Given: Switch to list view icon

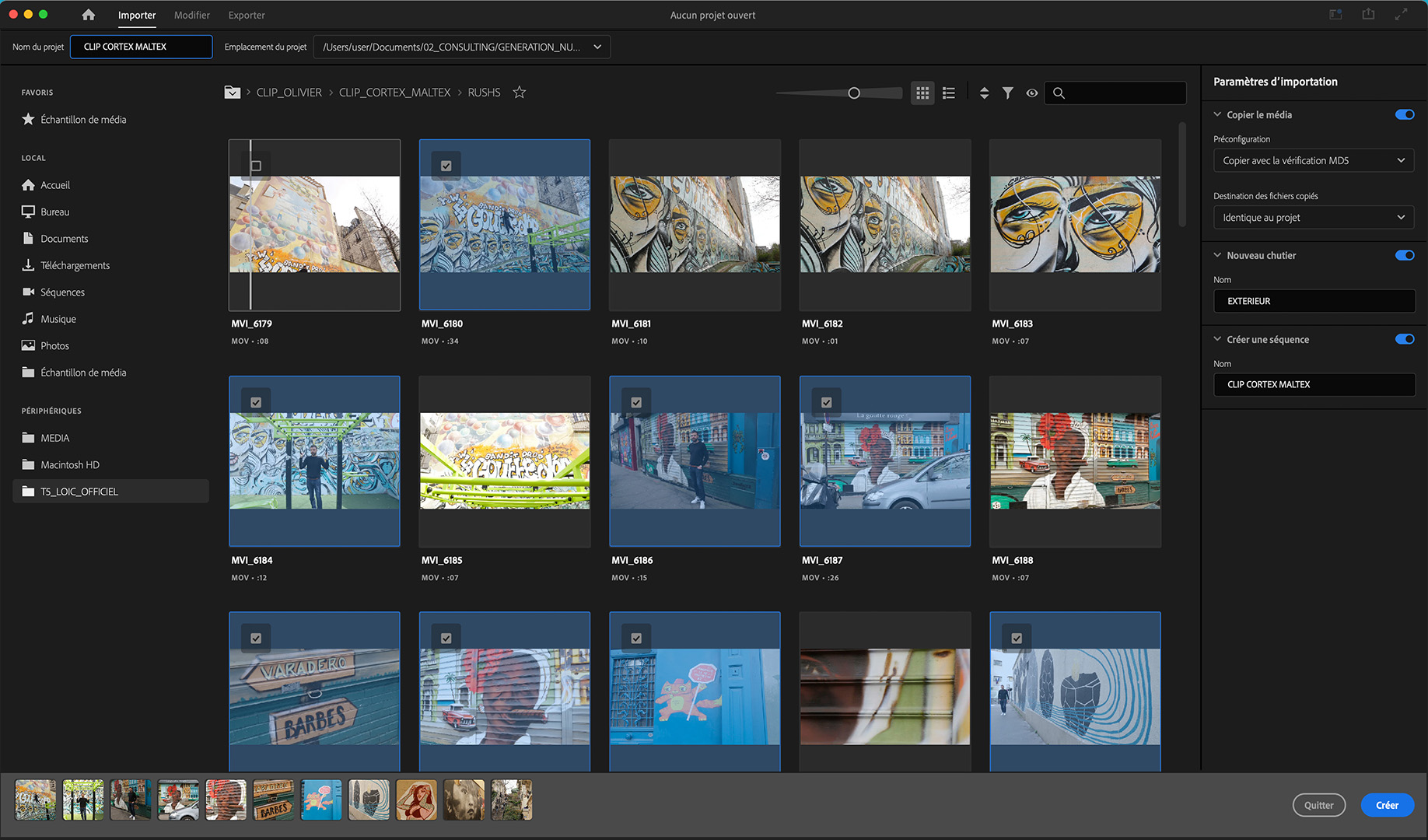Looking at the screenshot, I should [949, 93].
